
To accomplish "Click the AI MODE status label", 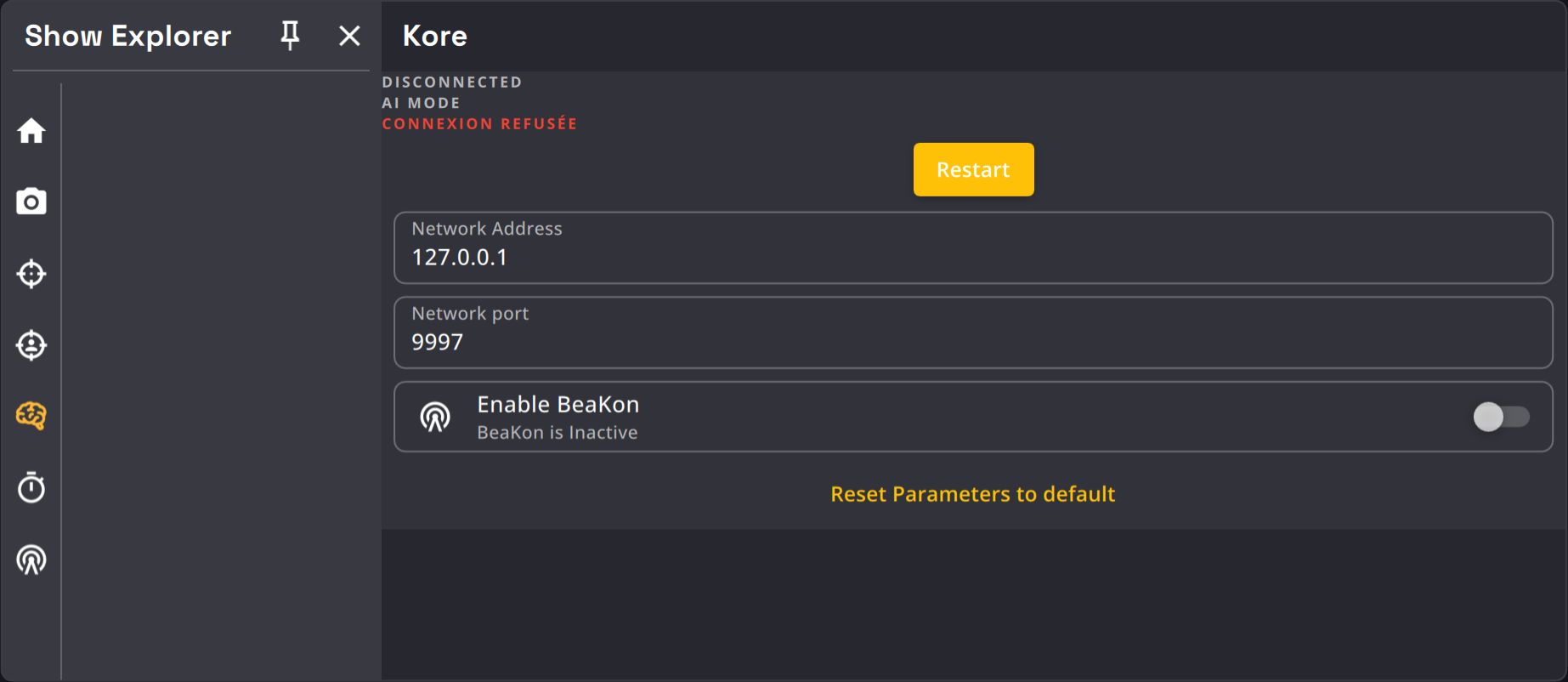I will [421, 103].
